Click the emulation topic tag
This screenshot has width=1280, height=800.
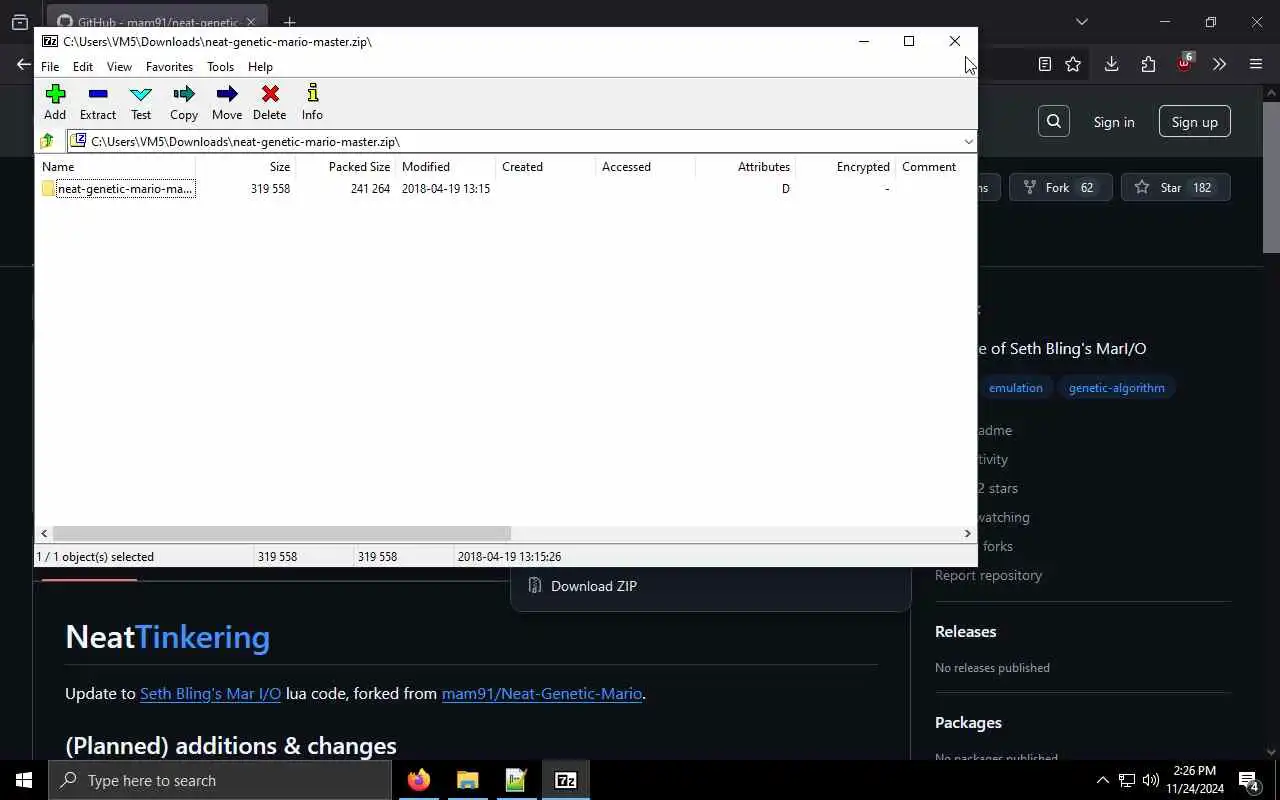coord(1015,388)
